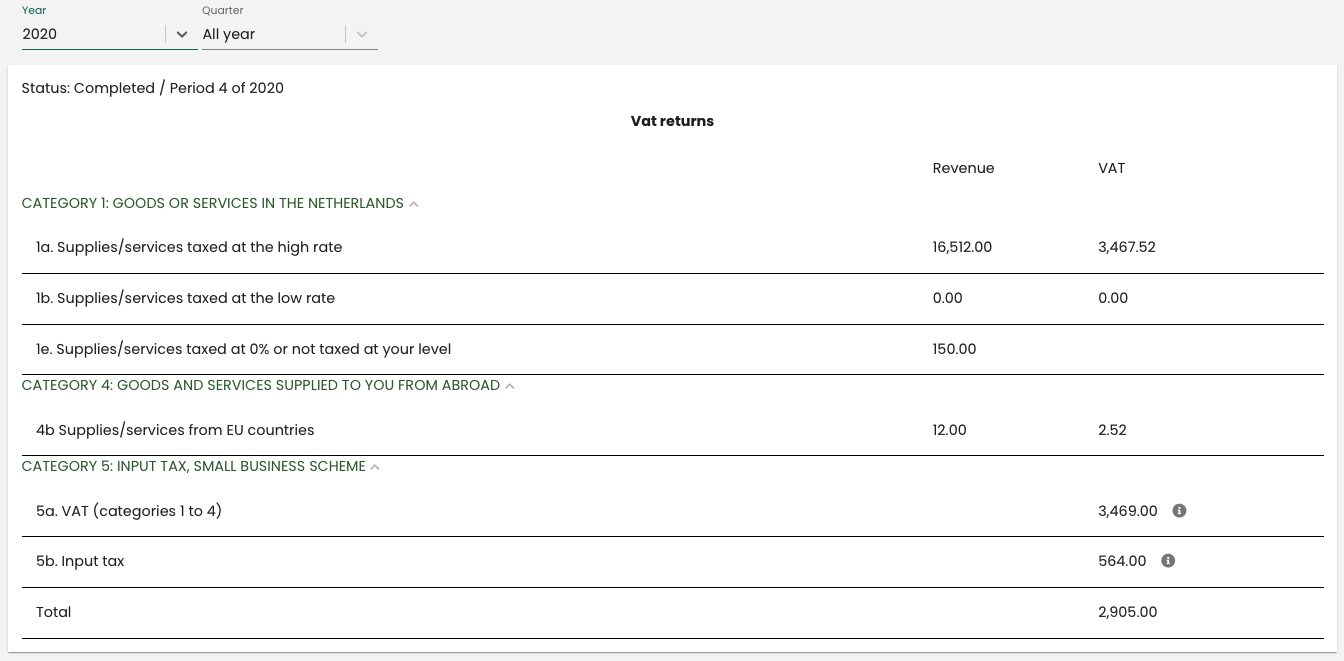Open the Quarter dropdown arrow

pos(362,34)
